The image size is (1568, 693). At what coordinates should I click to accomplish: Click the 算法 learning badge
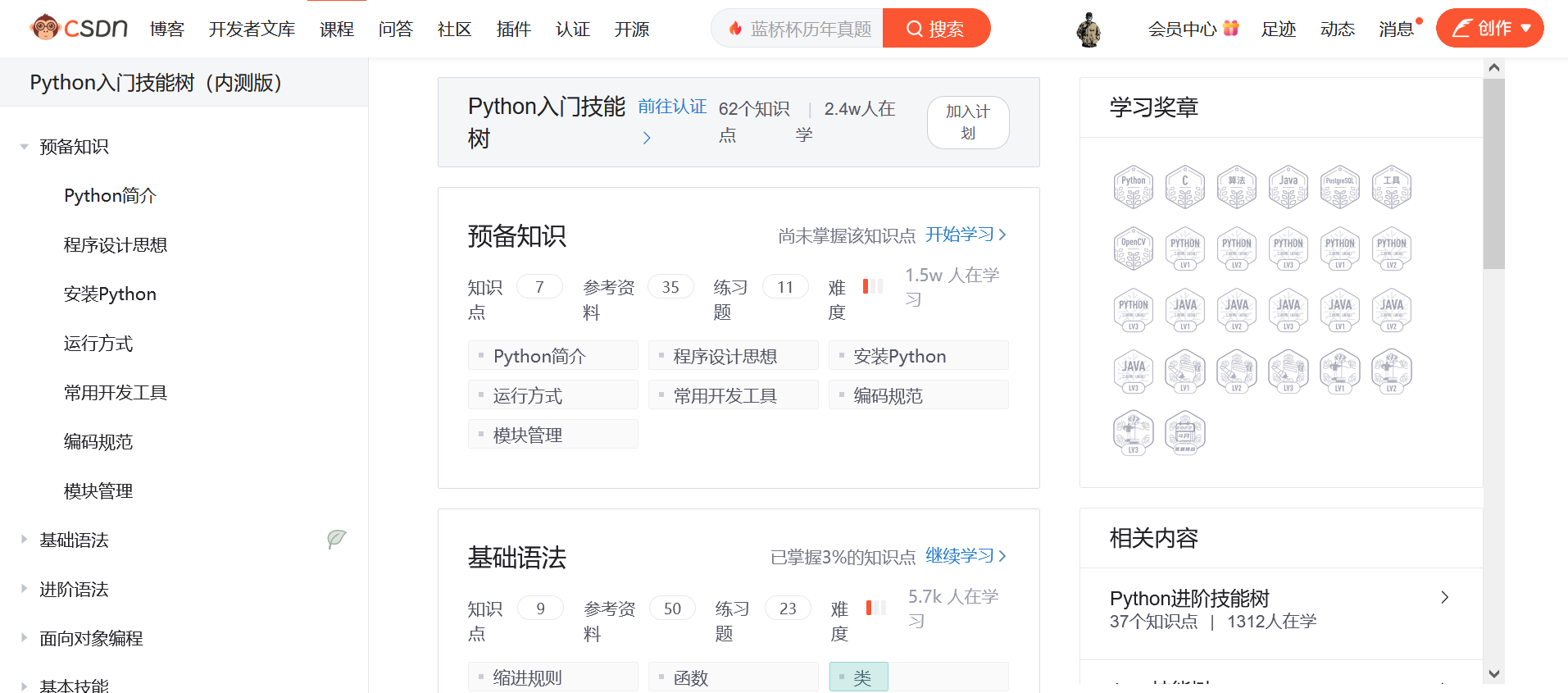tap(1237, 187)
